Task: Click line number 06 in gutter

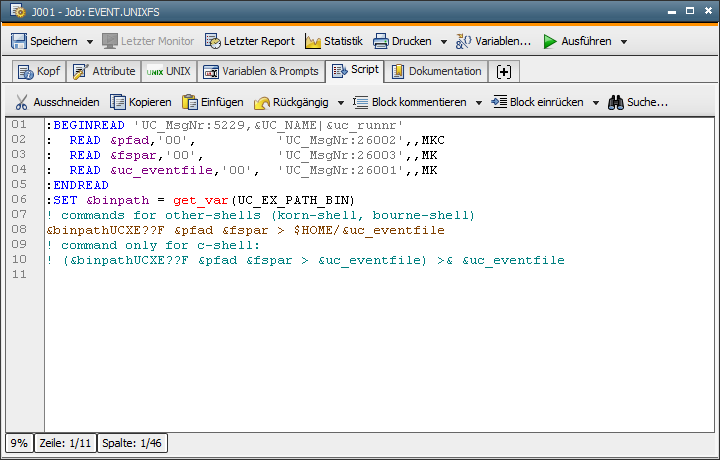Action: click(x=19, y=200)
